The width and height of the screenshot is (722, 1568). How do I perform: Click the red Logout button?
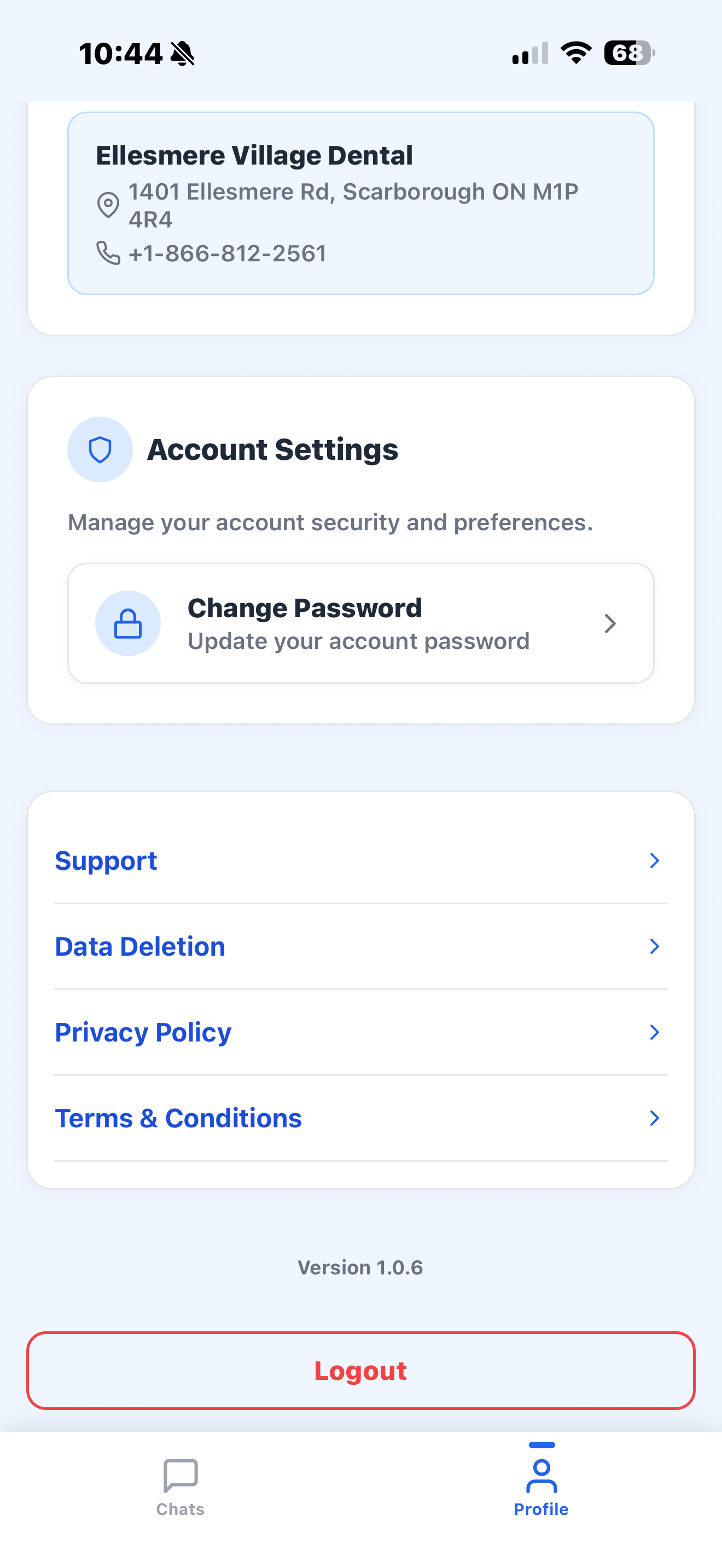tap(361, 1371)
